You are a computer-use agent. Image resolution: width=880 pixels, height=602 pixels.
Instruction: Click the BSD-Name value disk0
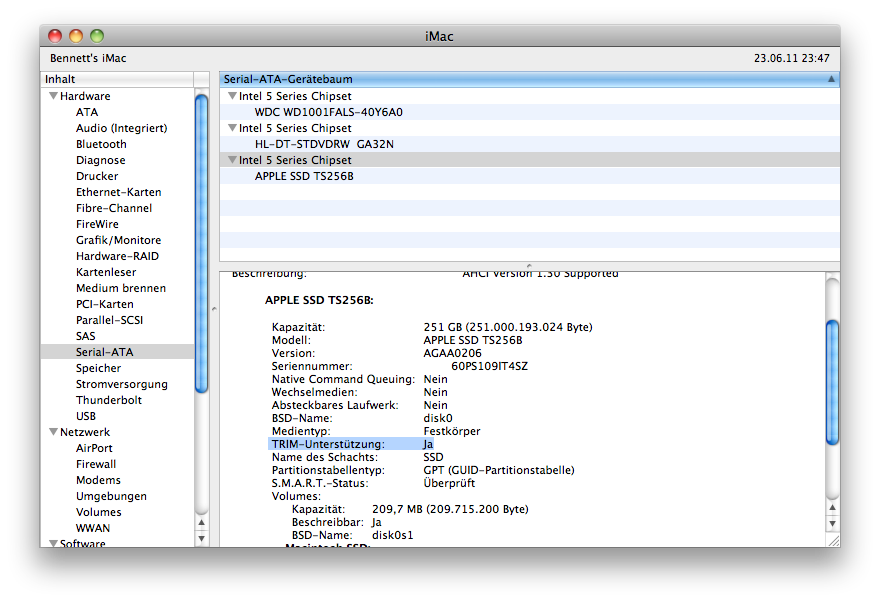438,419
